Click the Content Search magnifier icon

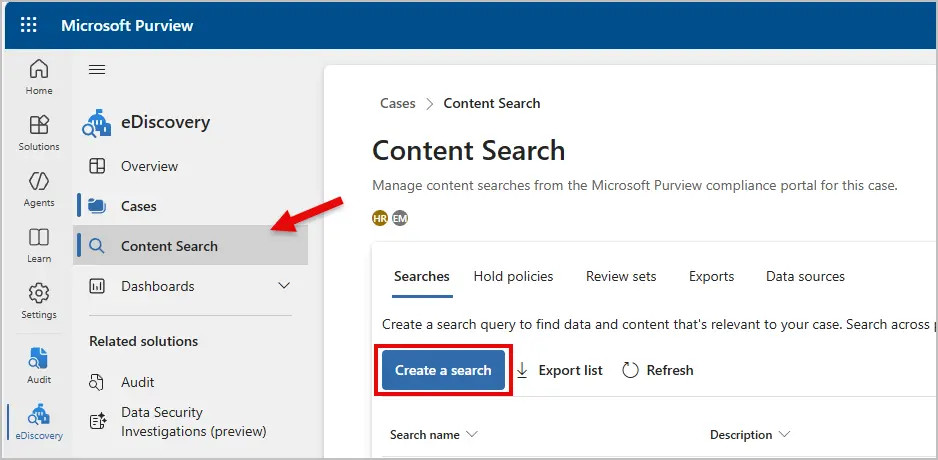click(x=96, y=246)
